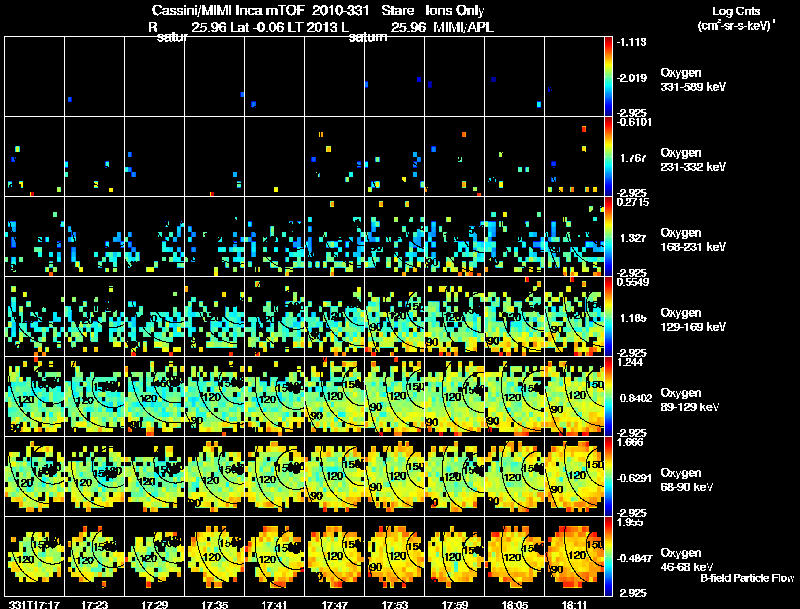Image resolution: width=800 pixels, height=609 pixels.
Task: Choose the Oxygen 129-169 keV panel at 17:35
Action: coord(215,316)
